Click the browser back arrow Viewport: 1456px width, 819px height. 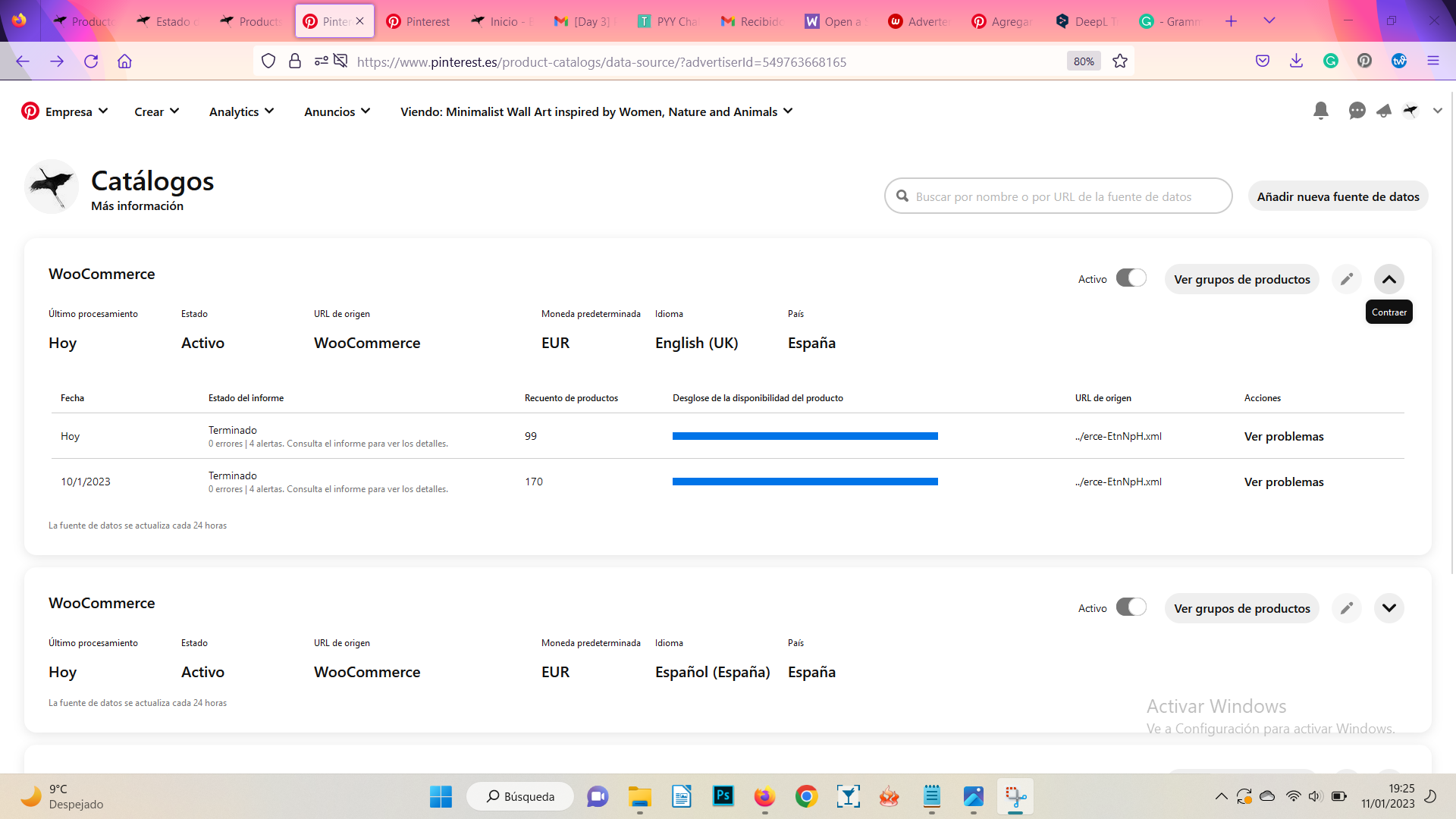pos(23,61)
